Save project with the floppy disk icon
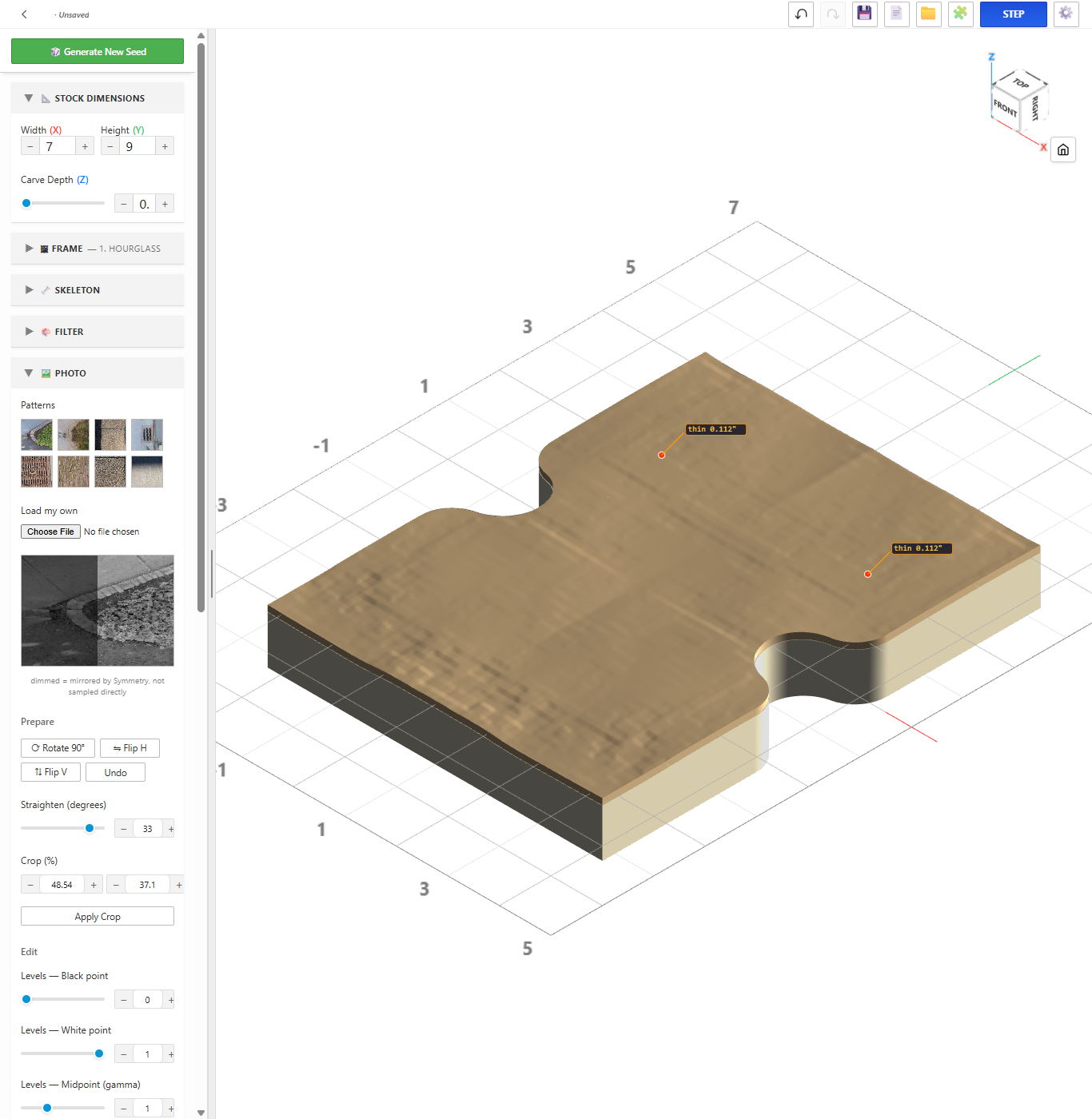Image resolution: width=1092 pixels, height=1119 pixels. point(865,14)
